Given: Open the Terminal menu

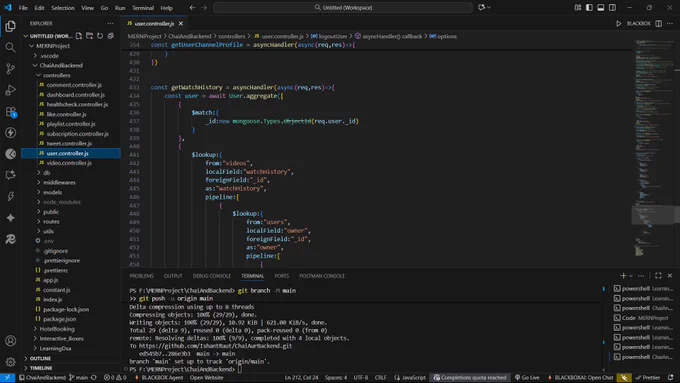Looking at the screenshot, I should tap(143, 7).
